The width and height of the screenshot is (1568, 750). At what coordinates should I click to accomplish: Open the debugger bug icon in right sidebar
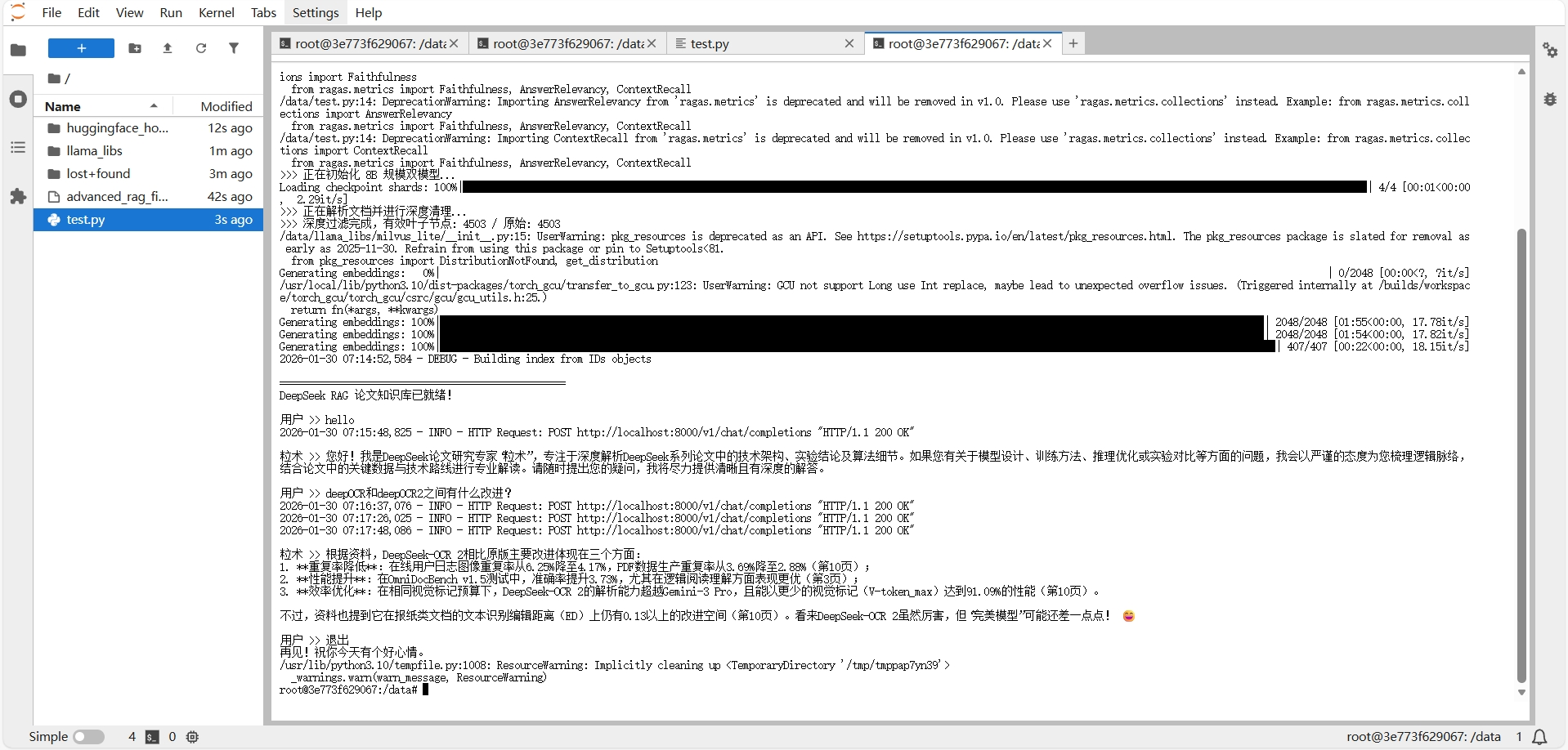pyautogui.click(x=1550, y=99)
